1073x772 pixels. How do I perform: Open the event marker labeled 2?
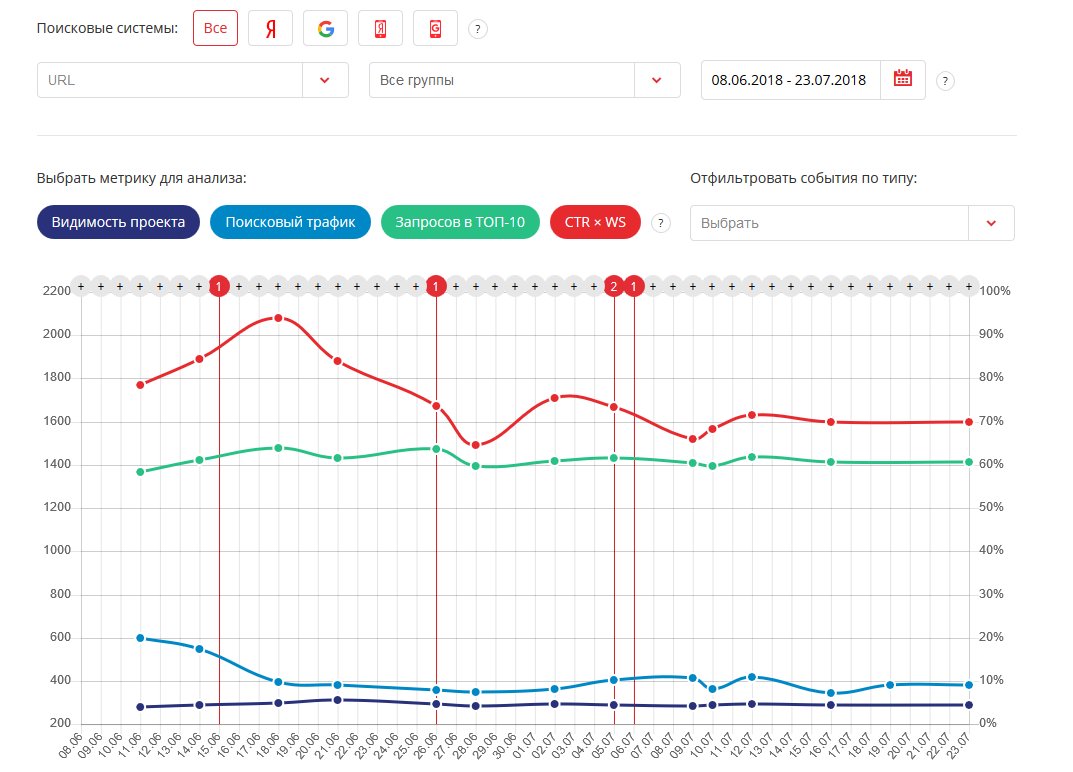(x=614, y=287)
